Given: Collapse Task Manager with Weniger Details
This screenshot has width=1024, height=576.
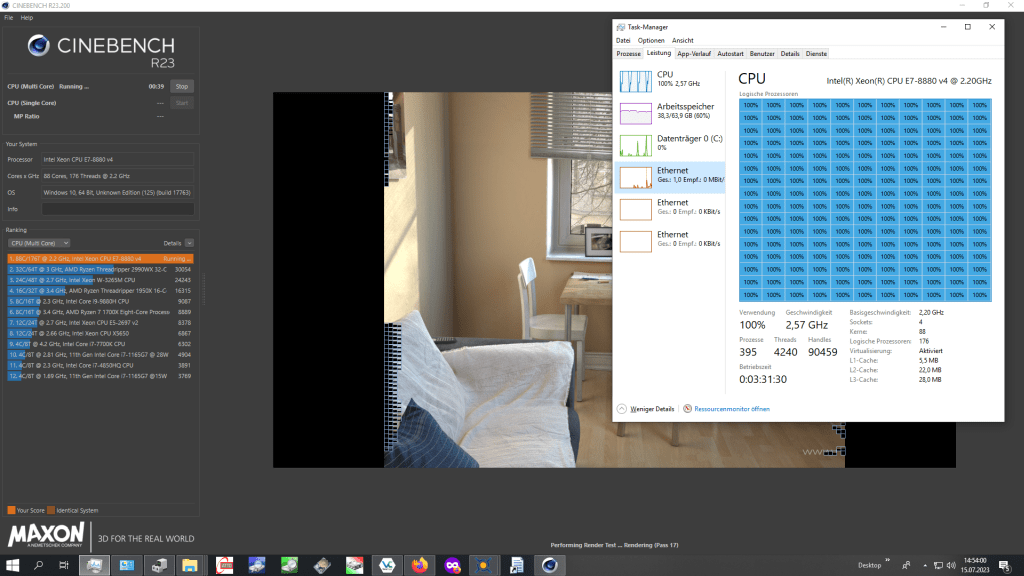Looking at the screenshot, I should tap(646, 409).
